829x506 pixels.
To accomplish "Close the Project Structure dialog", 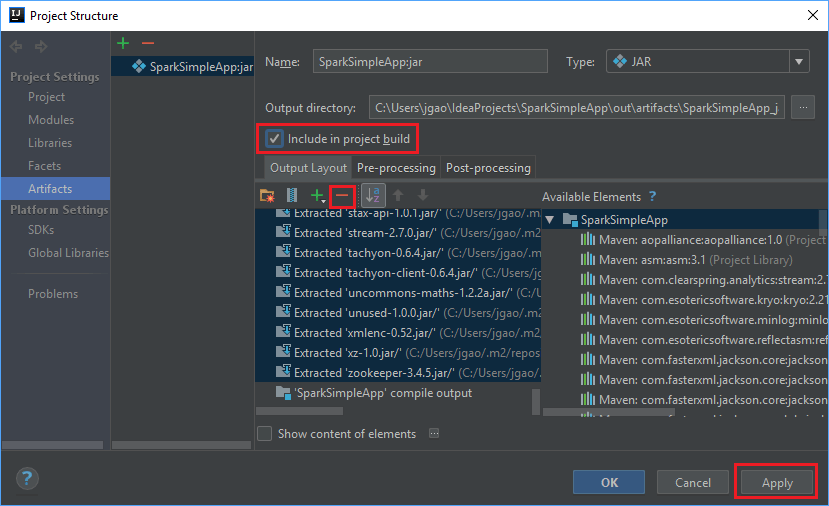I will coord(813,15).
